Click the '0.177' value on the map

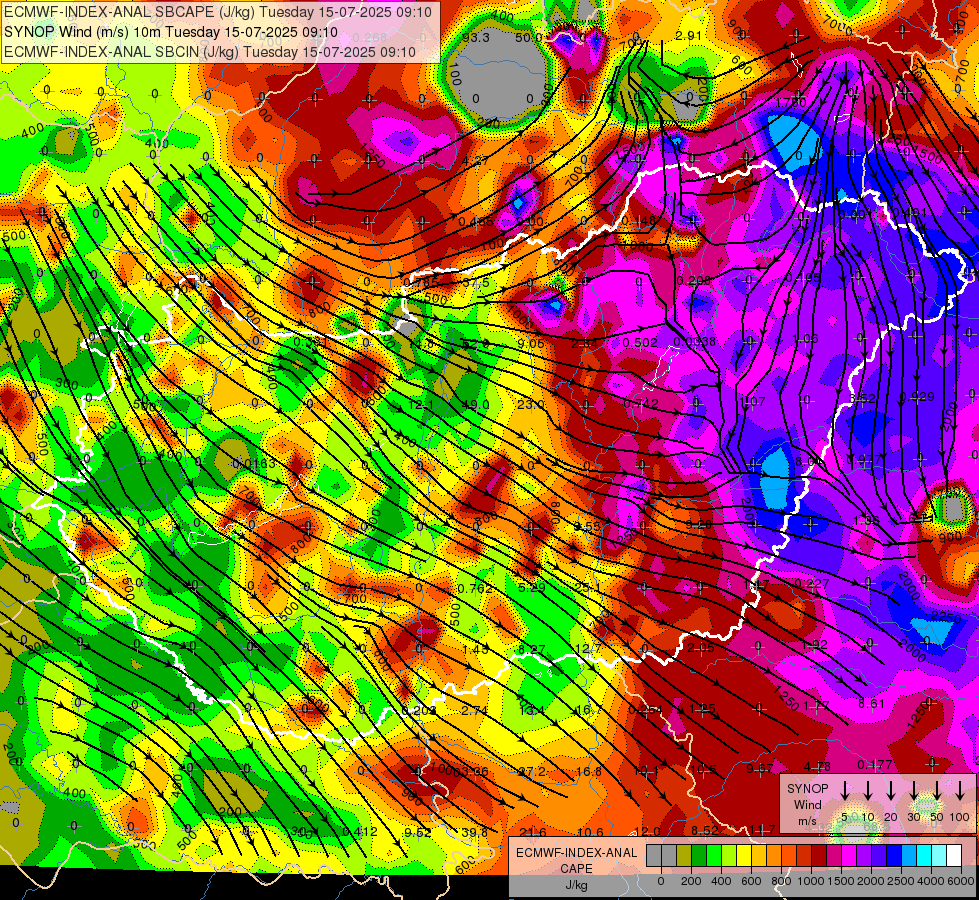(875, 765)
